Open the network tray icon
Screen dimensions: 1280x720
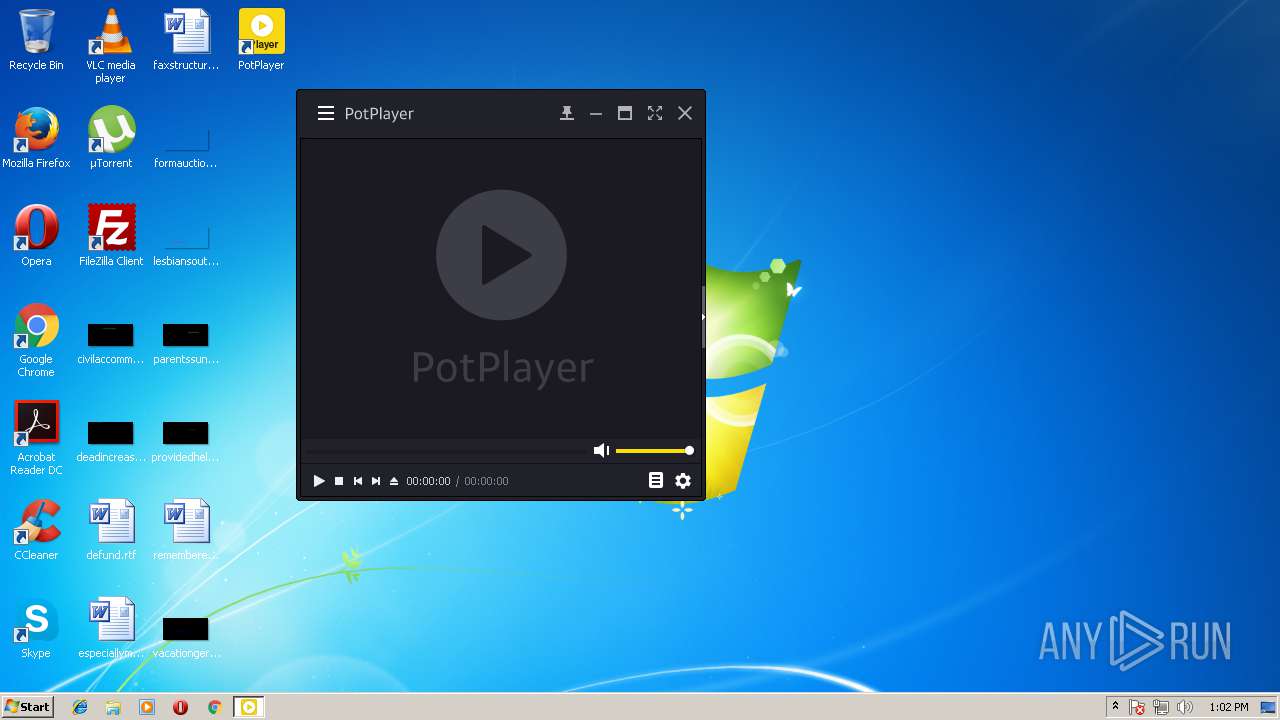pyautogui.click(x=1161, y=707)
